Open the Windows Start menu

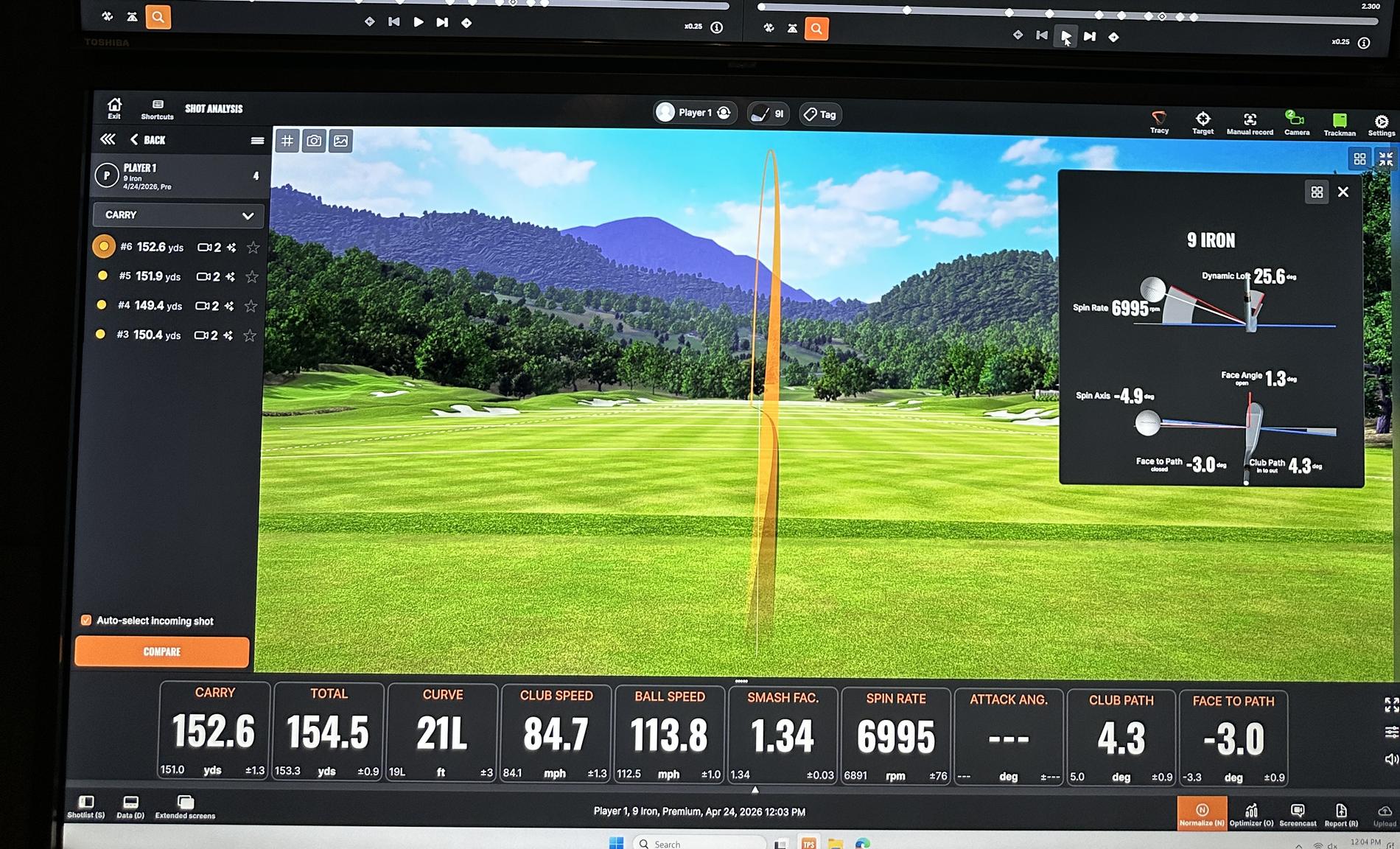616,843
